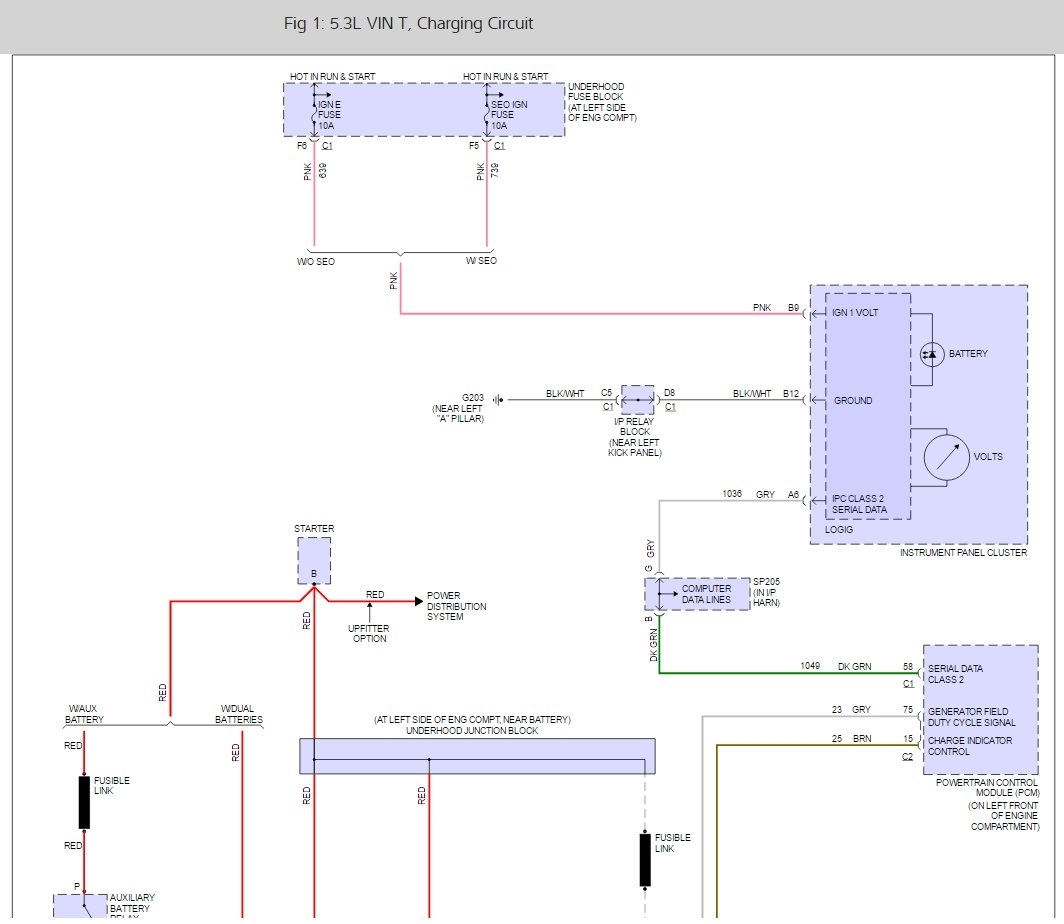Select the Starter component box
The image size is (1064, 924).
tap(314, 561)
